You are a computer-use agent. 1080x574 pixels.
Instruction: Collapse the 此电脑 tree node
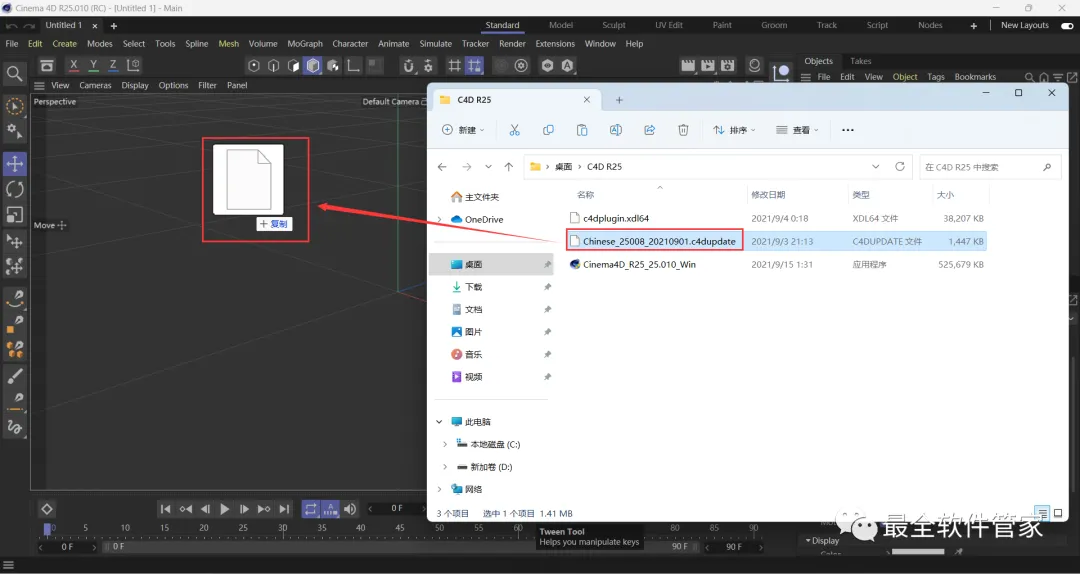[439, 422]
